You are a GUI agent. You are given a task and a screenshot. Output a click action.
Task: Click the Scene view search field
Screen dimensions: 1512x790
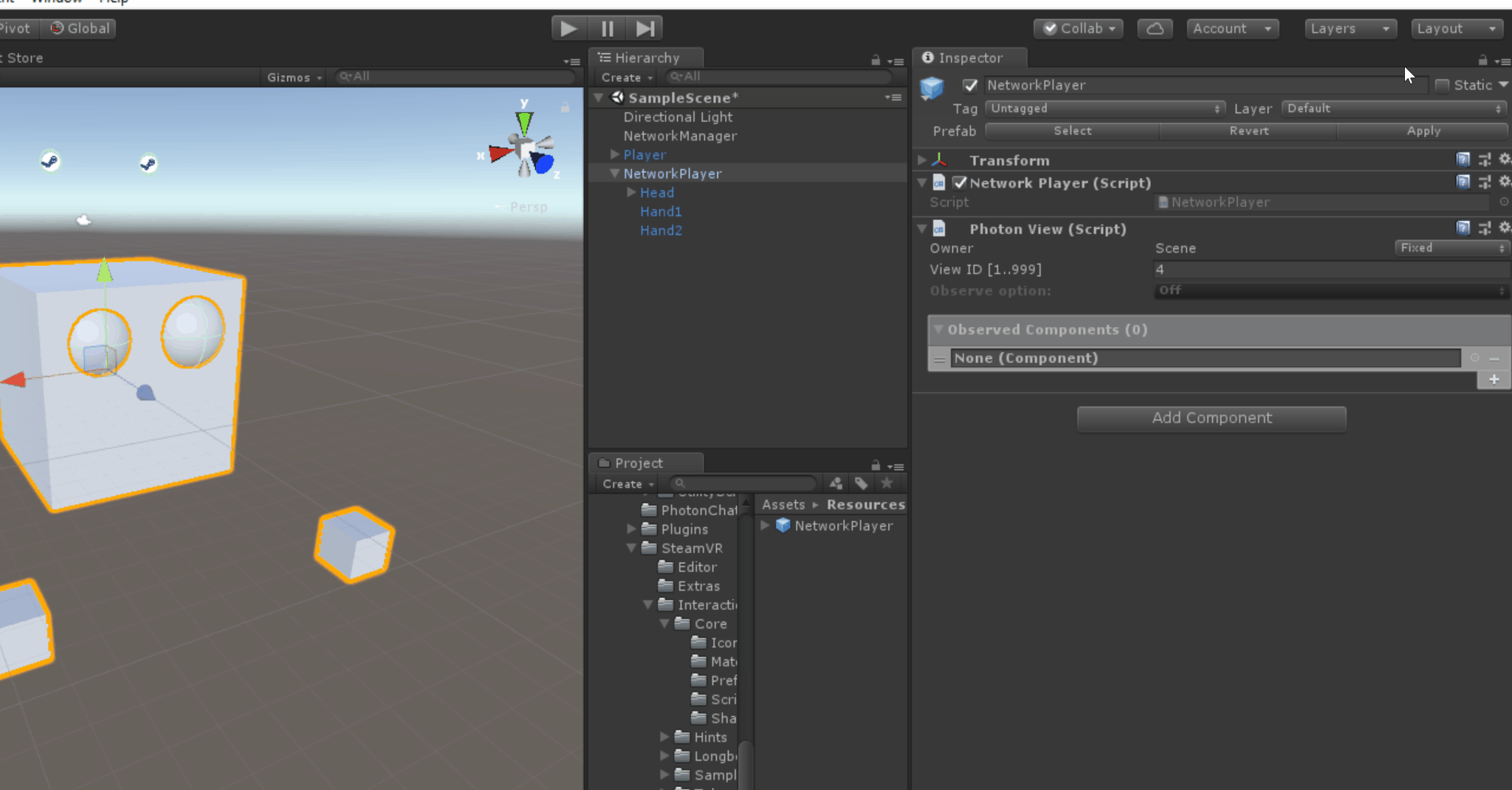(454, 77)
